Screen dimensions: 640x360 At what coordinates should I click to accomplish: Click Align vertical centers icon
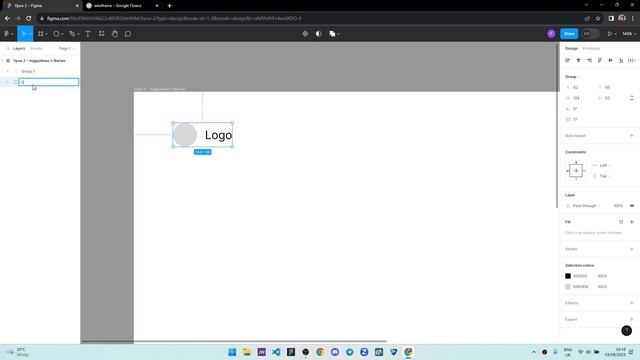(x=611, y=60)
